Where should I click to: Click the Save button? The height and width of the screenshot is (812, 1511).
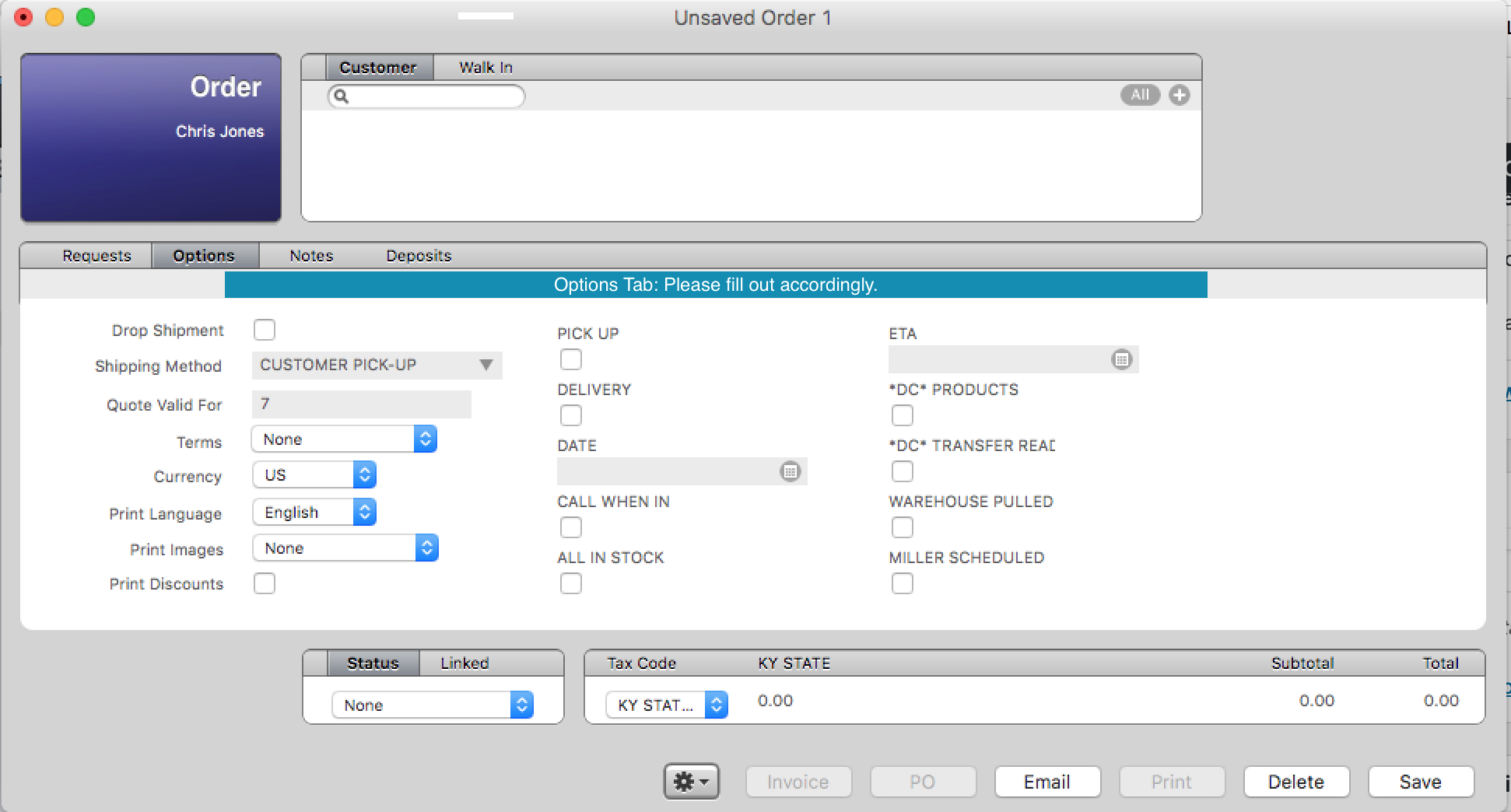point(1421,782)
